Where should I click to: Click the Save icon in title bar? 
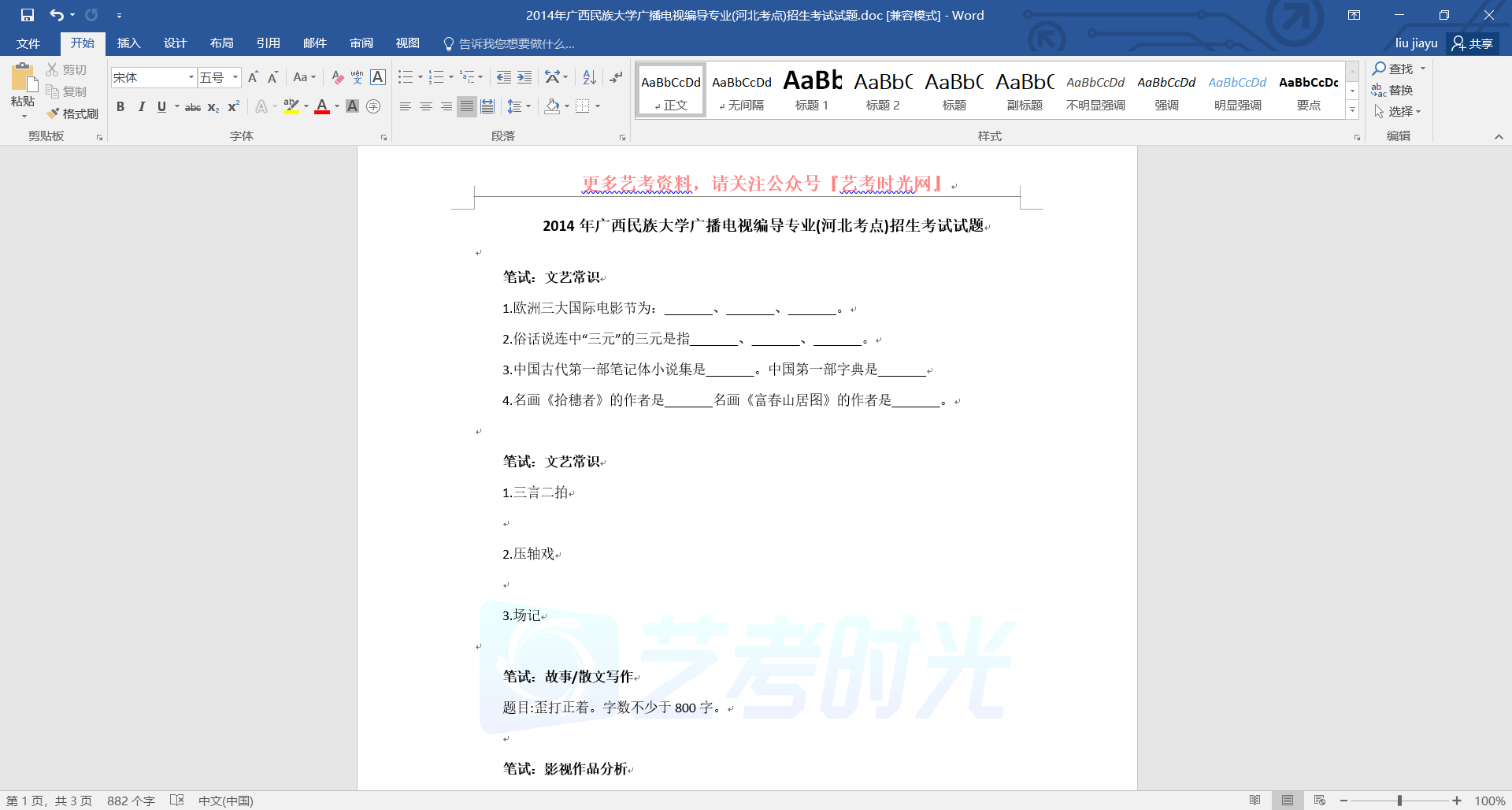(28, 15)
